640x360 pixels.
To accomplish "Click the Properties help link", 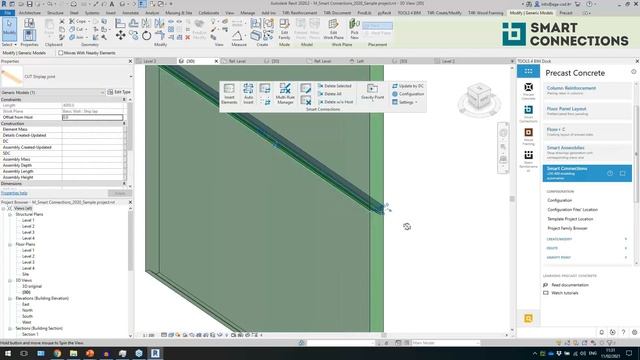I will coord(14,193).
